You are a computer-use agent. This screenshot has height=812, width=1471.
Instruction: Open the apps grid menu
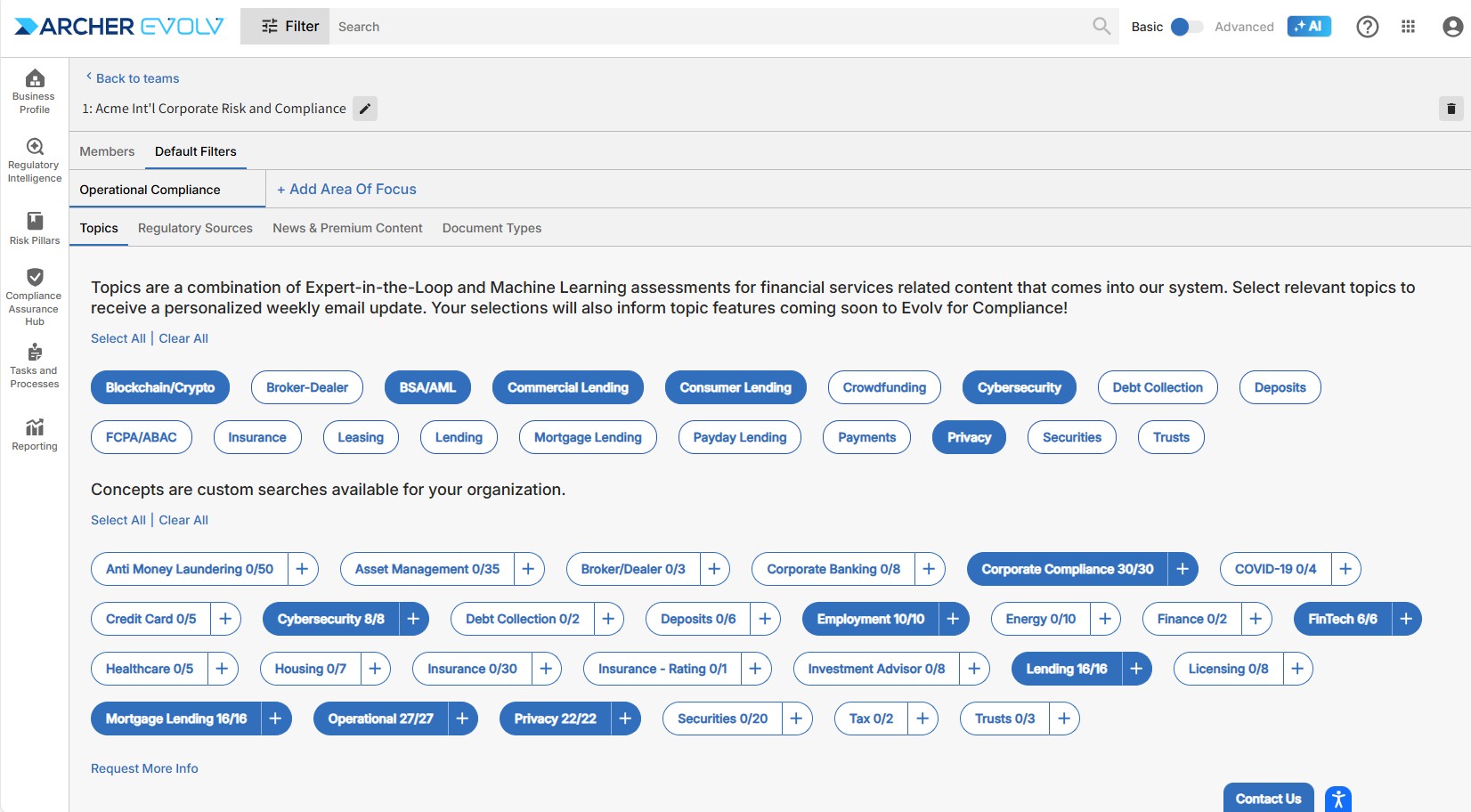pos(1408,27)
